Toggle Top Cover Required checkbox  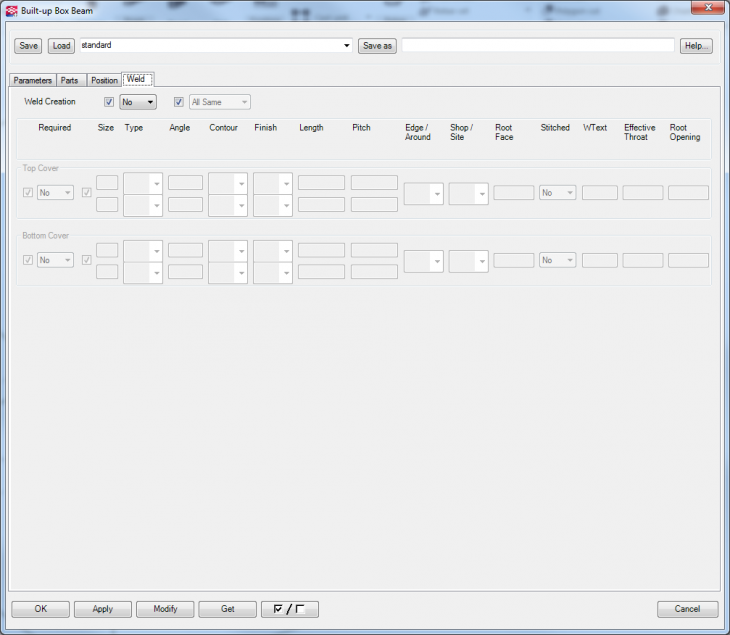(28, 192)
